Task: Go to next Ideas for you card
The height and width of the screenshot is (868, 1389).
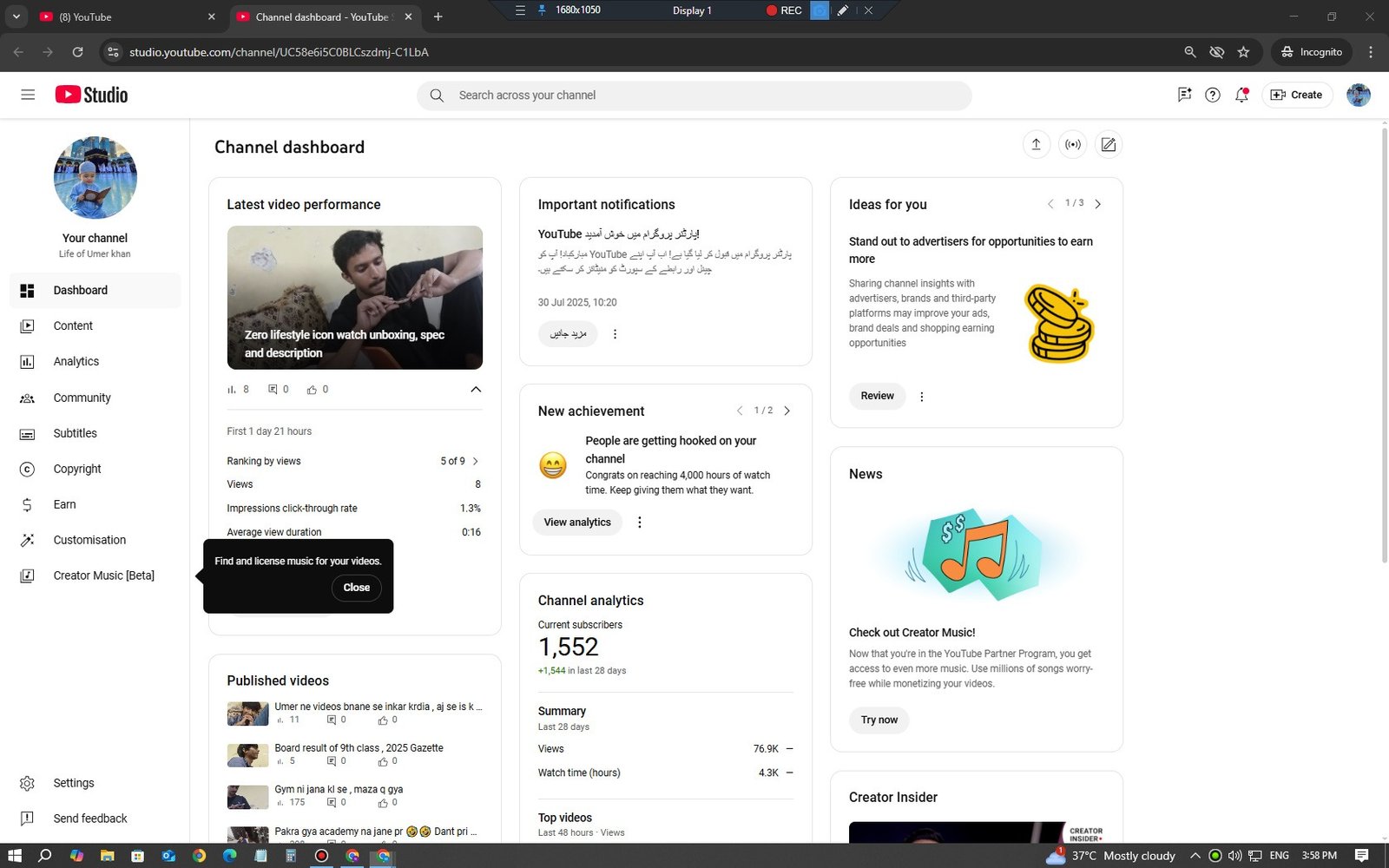Action: [x=1098, y=204]
